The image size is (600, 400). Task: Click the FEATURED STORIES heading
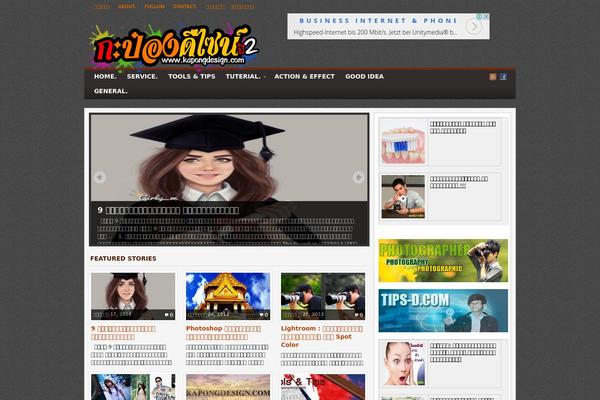pos(123,258)
